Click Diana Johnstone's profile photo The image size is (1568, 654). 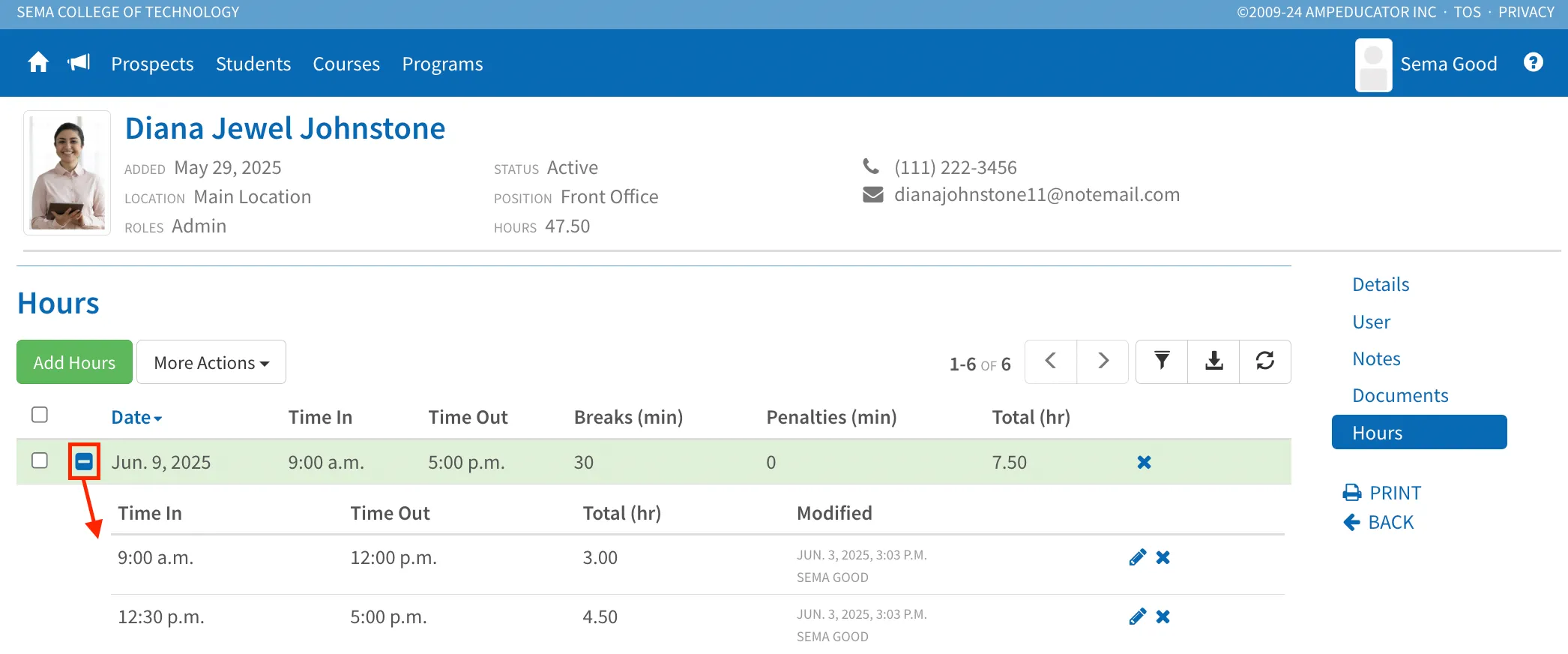click(67, 173)
